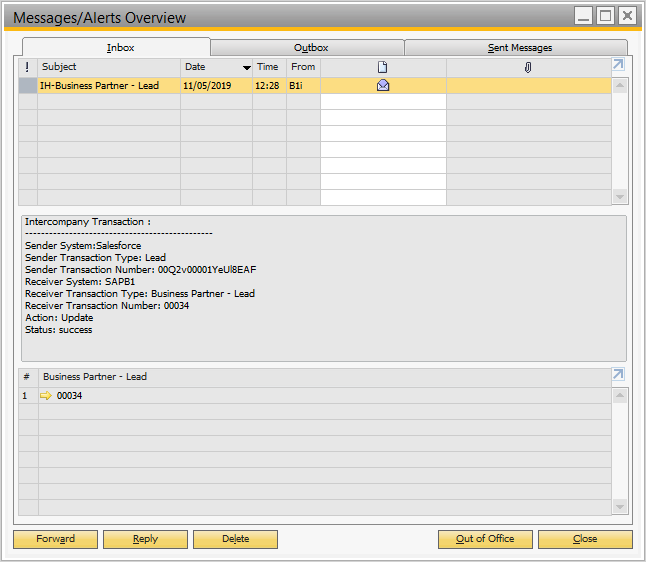646x562 pixels.
Task: Maximize the Messages/Alerts Overview window
Action: point(605,16)
